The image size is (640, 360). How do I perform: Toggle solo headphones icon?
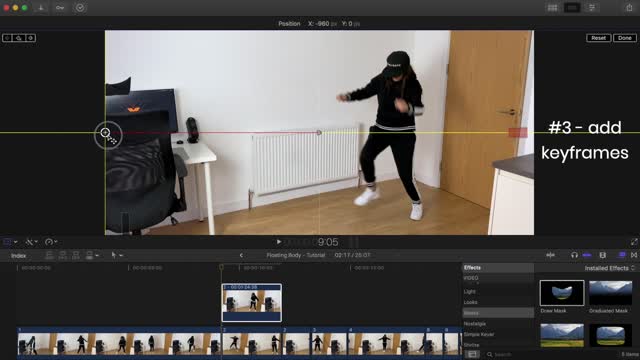[x=574, y=255]
